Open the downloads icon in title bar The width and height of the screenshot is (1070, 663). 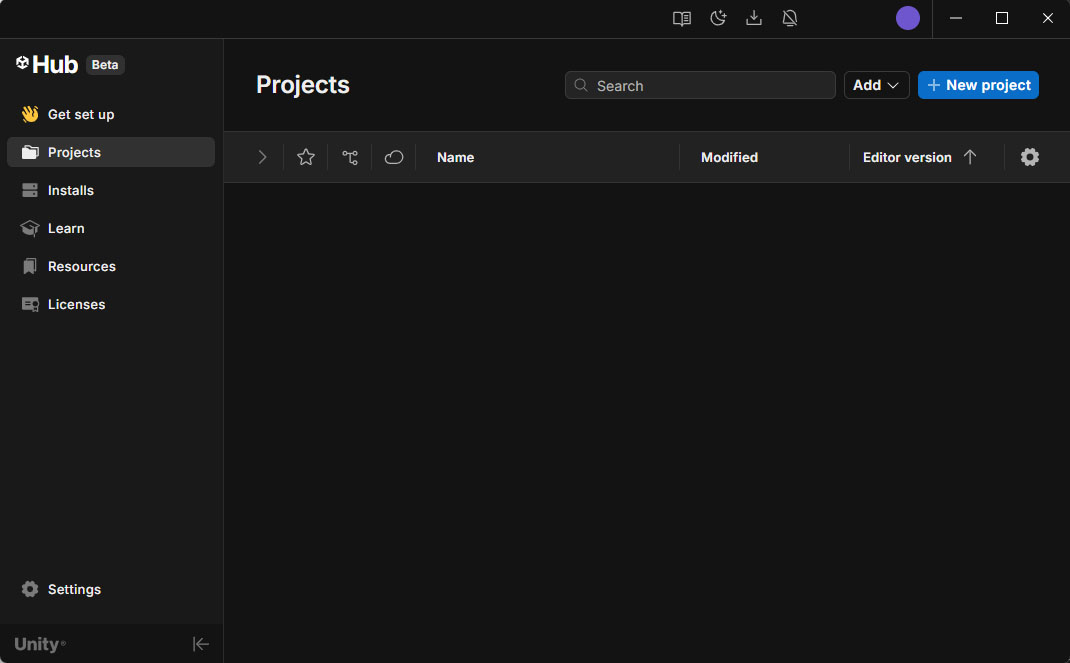point(754,18)
